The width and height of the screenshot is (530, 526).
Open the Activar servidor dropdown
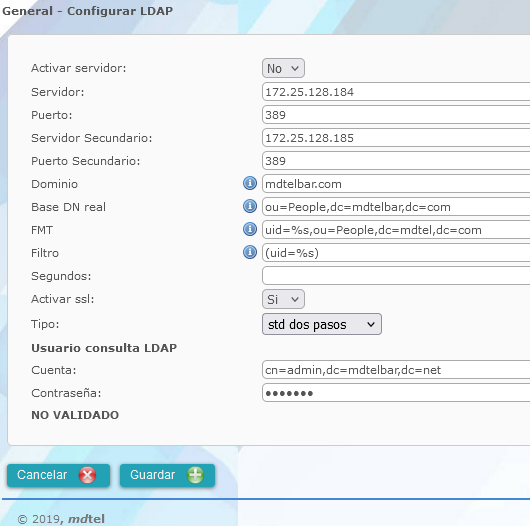[283, 68]
